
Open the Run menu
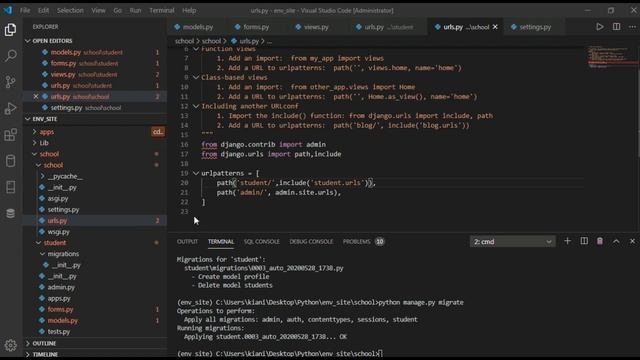point(136,10)
